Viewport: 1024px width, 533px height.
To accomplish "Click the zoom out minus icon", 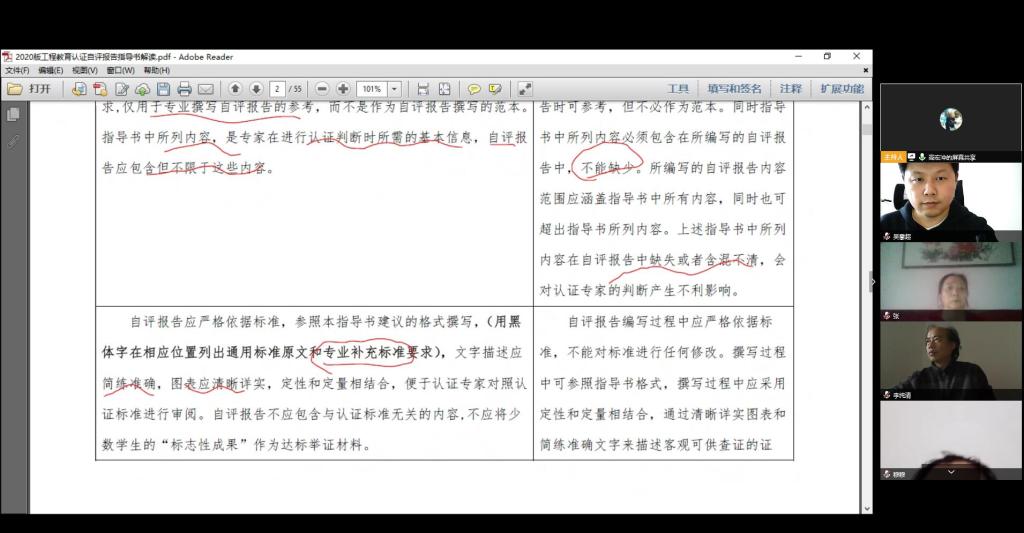I will point(322,89).
